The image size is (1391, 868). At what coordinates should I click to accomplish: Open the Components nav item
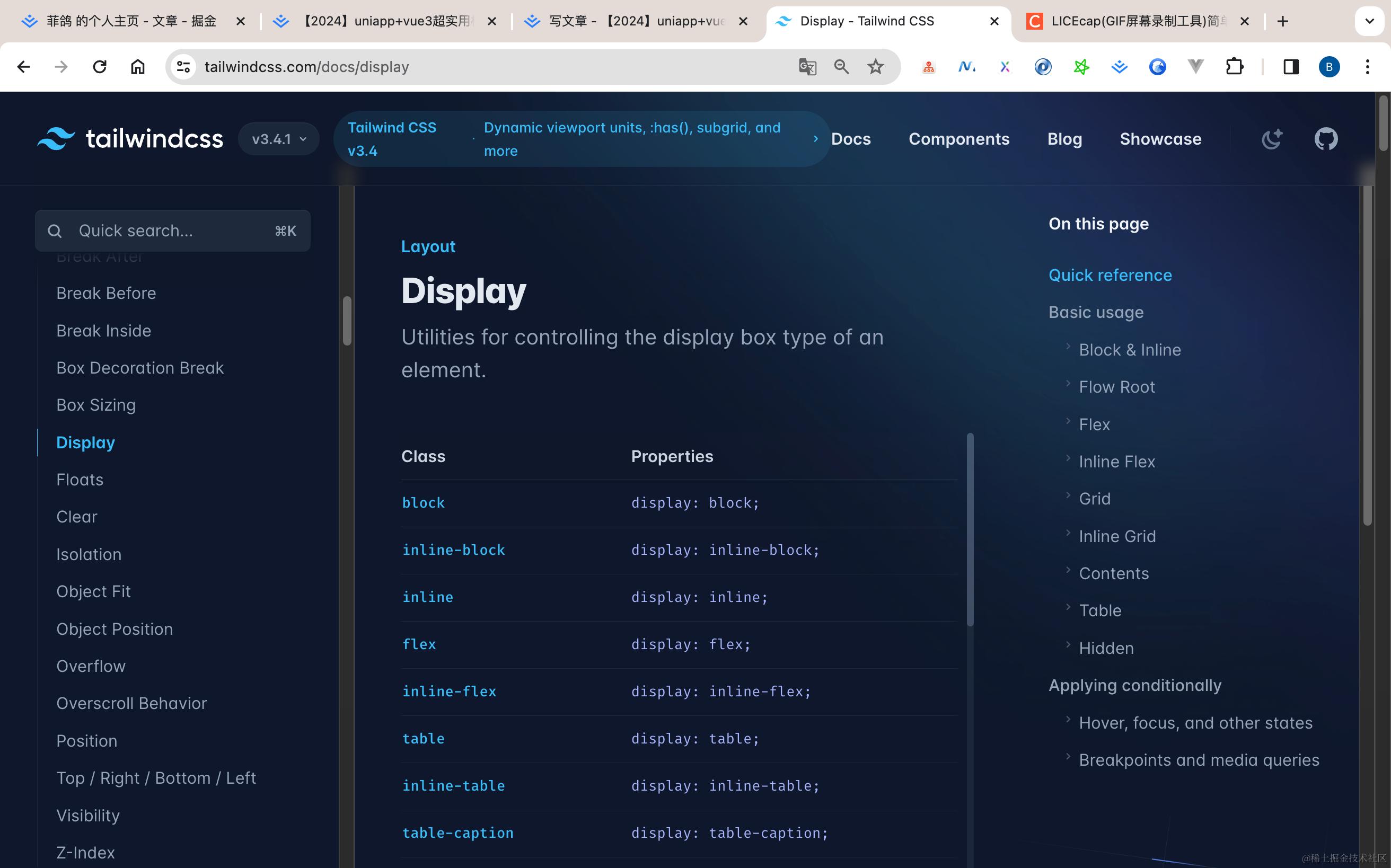(958, 139)
